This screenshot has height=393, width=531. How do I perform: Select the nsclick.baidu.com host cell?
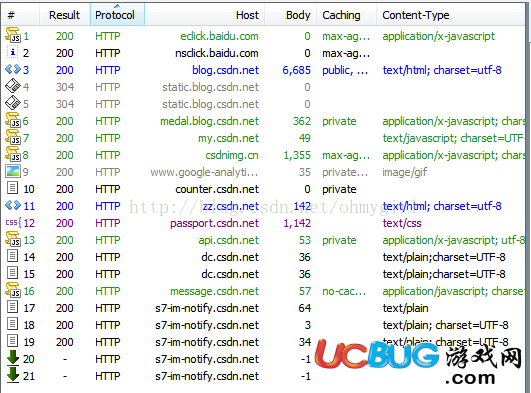click(217, 53)
